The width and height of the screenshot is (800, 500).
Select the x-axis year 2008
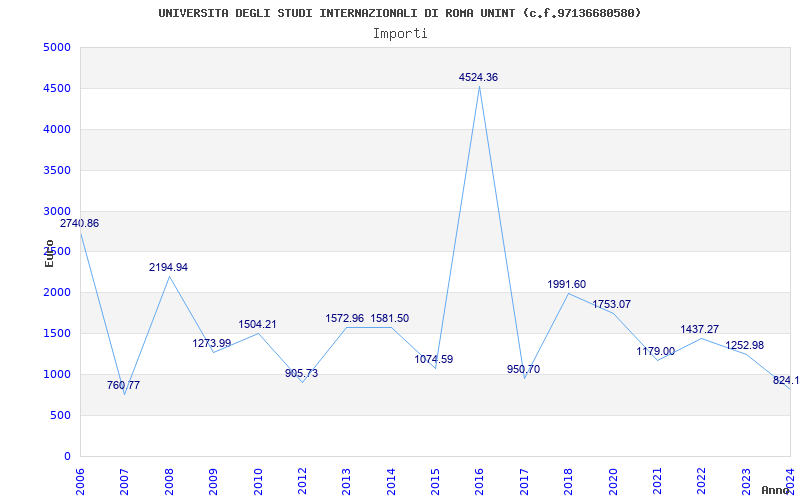pyautogui.click(x=169, y=482)
